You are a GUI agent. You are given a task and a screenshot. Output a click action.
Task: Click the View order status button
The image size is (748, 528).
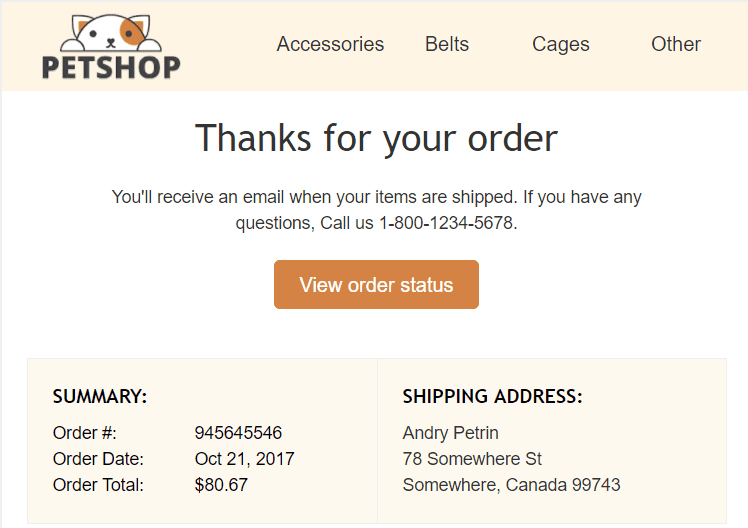pos(376,285)
